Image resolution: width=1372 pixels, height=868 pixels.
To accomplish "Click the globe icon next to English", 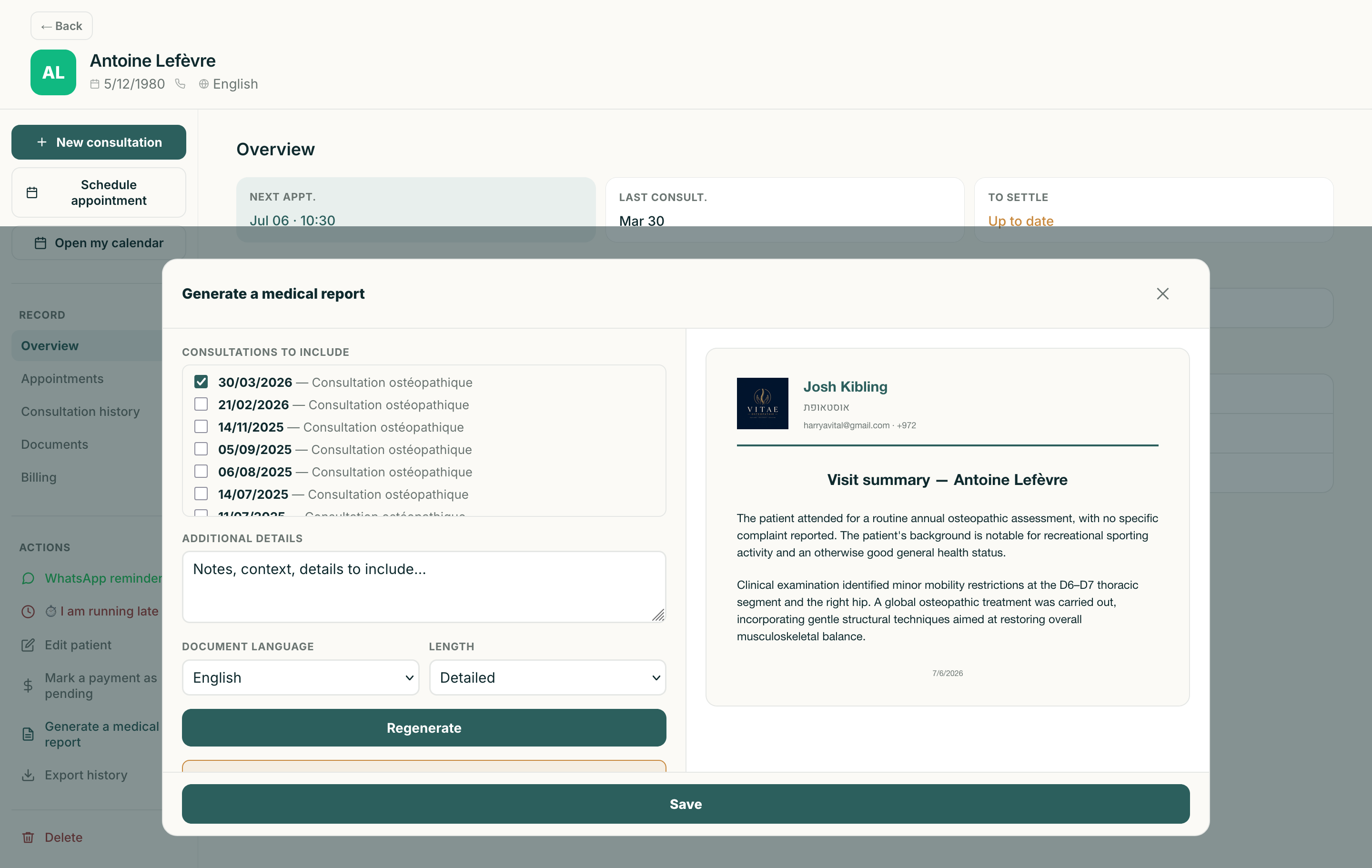I will (x=203, y=84).
